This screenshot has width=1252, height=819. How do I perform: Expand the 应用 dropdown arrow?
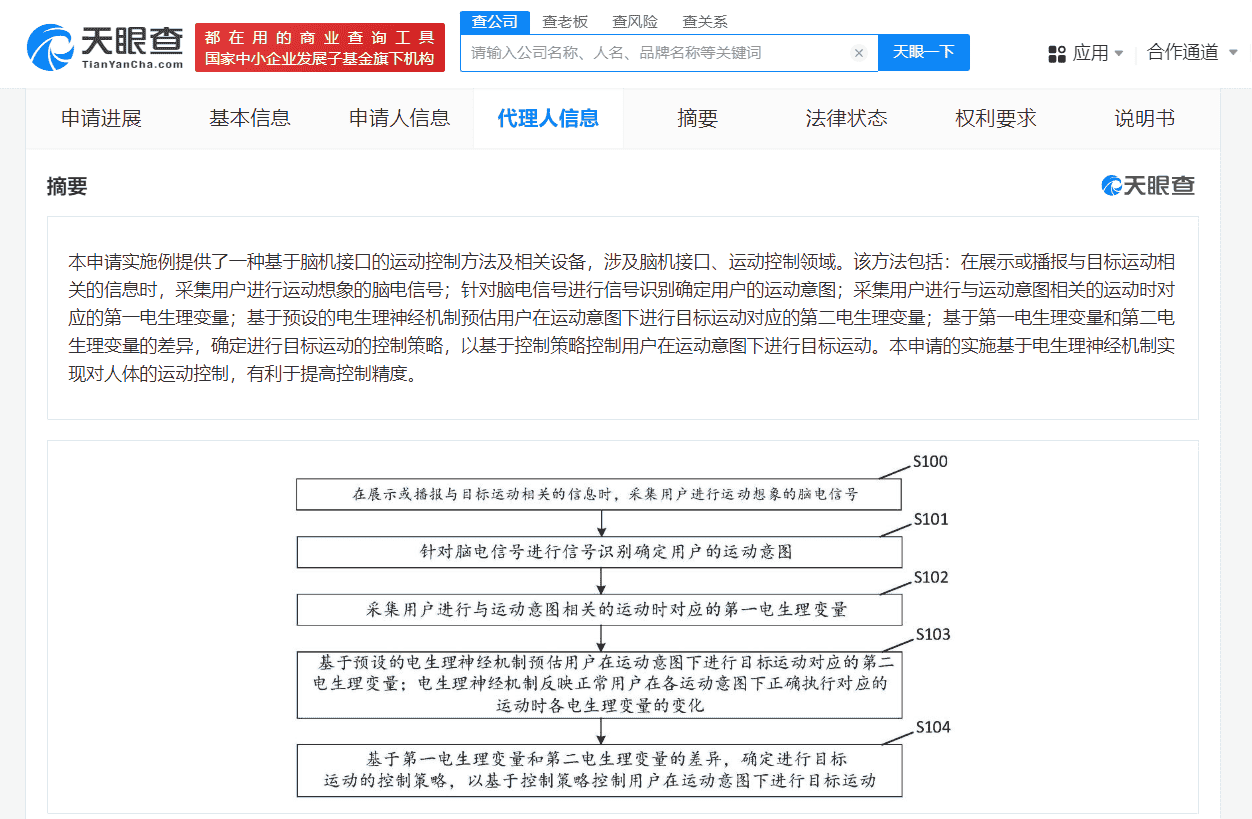(1119, 53)
